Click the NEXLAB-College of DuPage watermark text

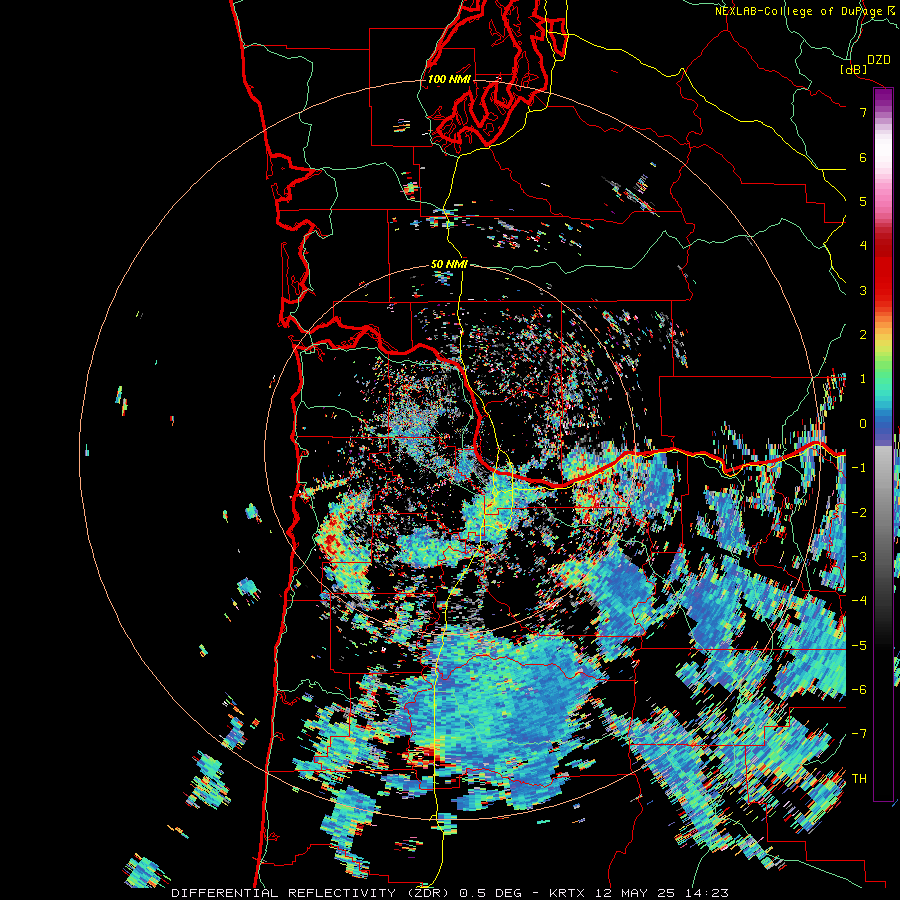(x=806, y=11)
